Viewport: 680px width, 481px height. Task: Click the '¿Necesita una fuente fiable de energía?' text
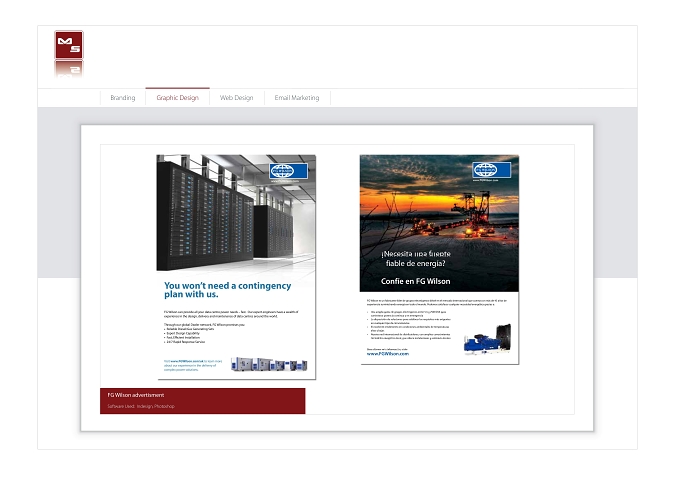[415, 258]
